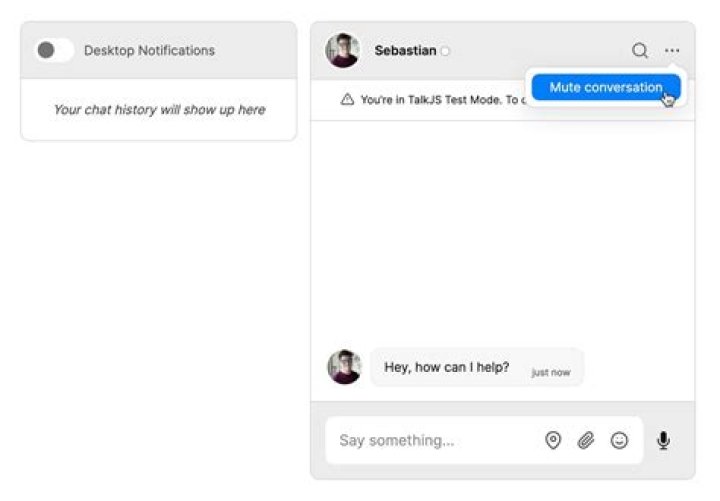Viewport: 720px width, 501px height.
Task: Click avatar beside "Hey, how can I help?"
Action: (344, 367)
